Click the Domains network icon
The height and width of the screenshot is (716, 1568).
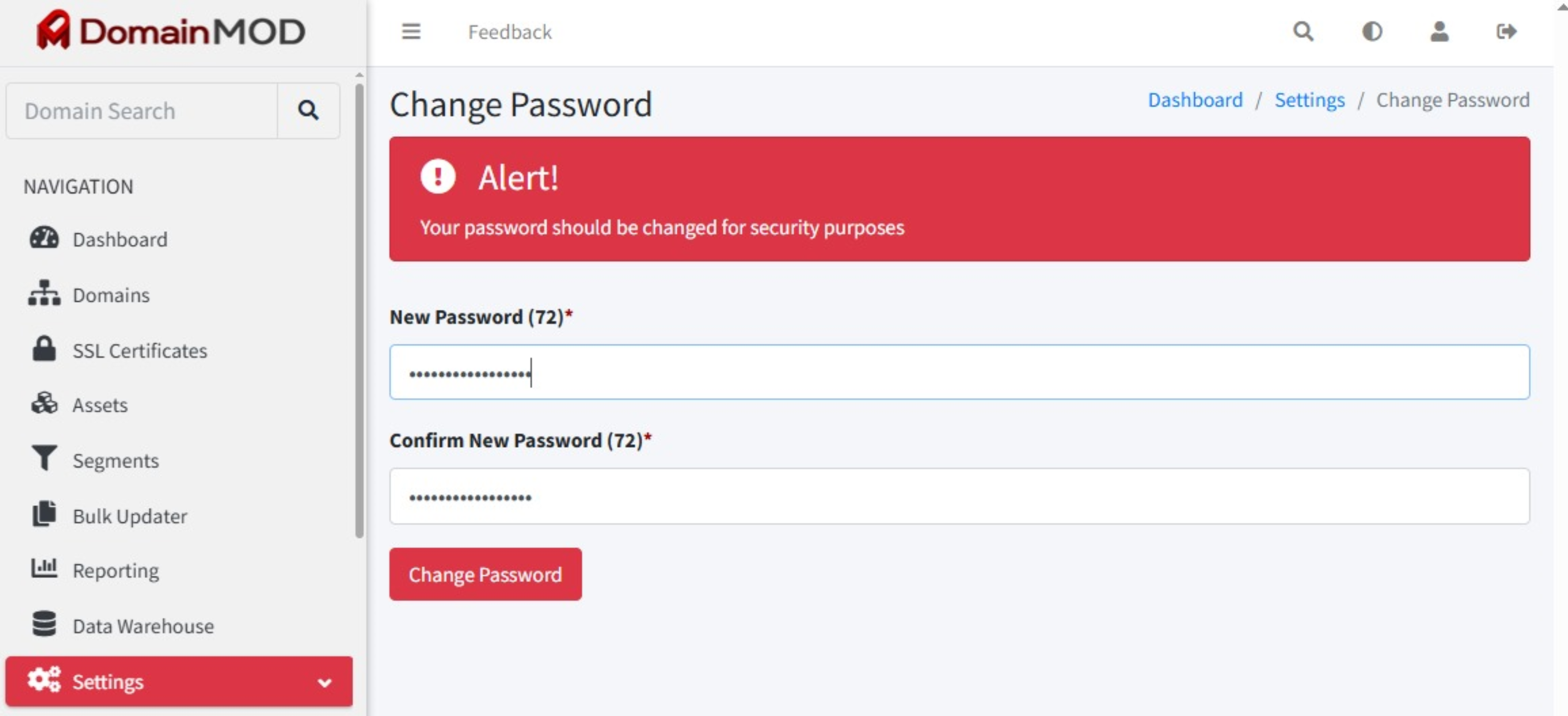pos(45,293)
